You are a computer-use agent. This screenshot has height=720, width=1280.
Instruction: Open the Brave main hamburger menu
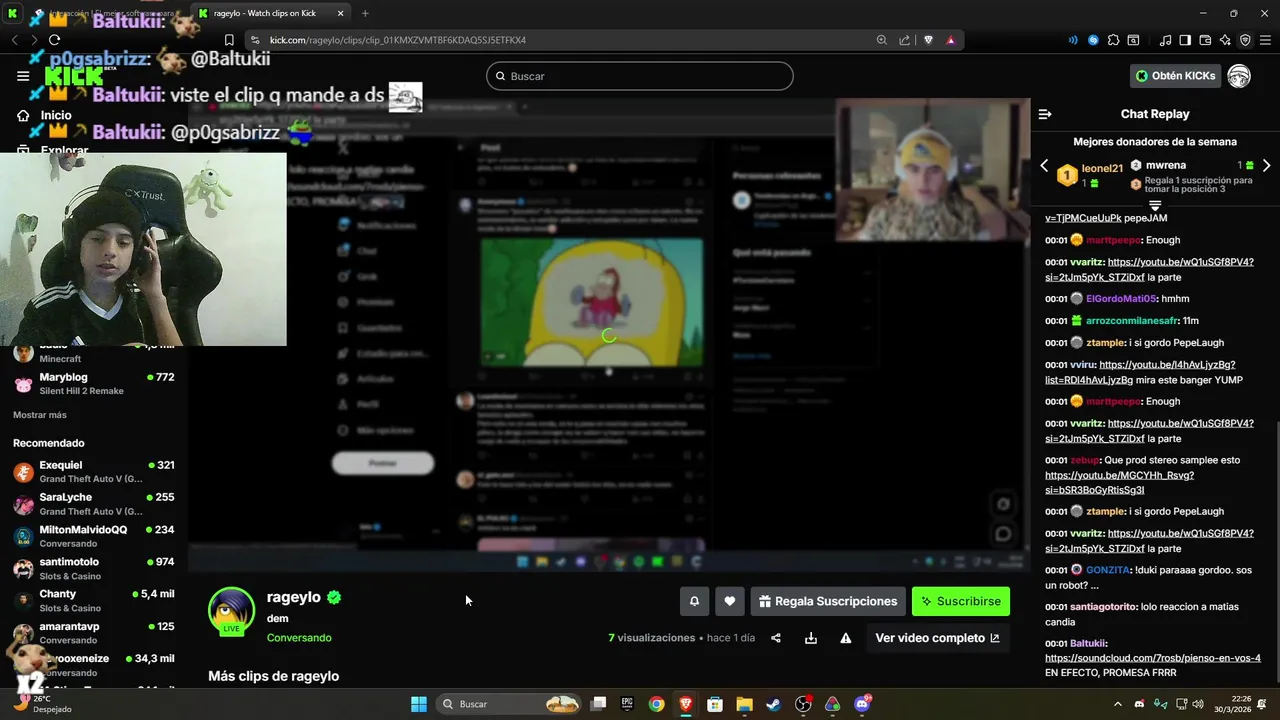[x=1265, y=40]
